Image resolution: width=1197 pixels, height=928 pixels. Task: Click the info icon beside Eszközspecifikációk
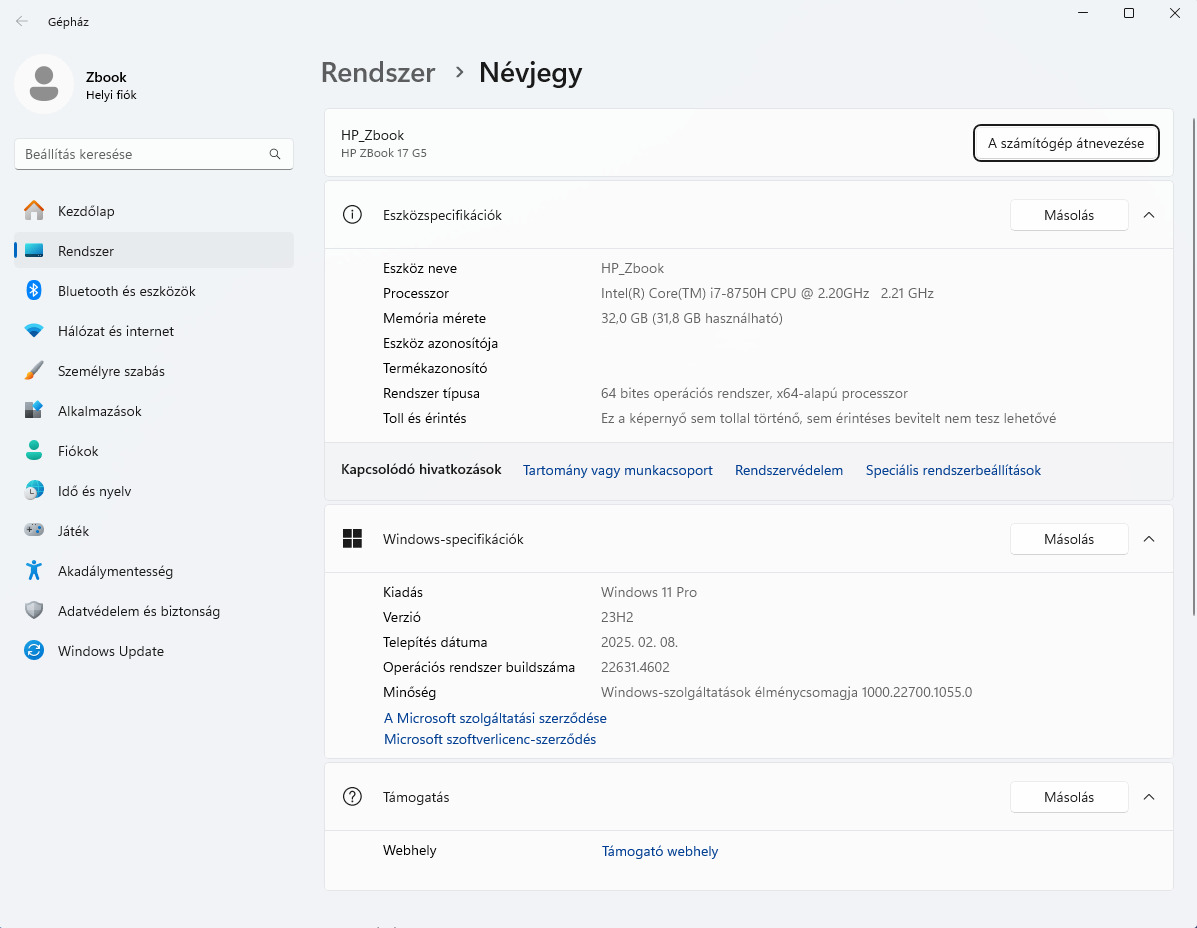352,214
